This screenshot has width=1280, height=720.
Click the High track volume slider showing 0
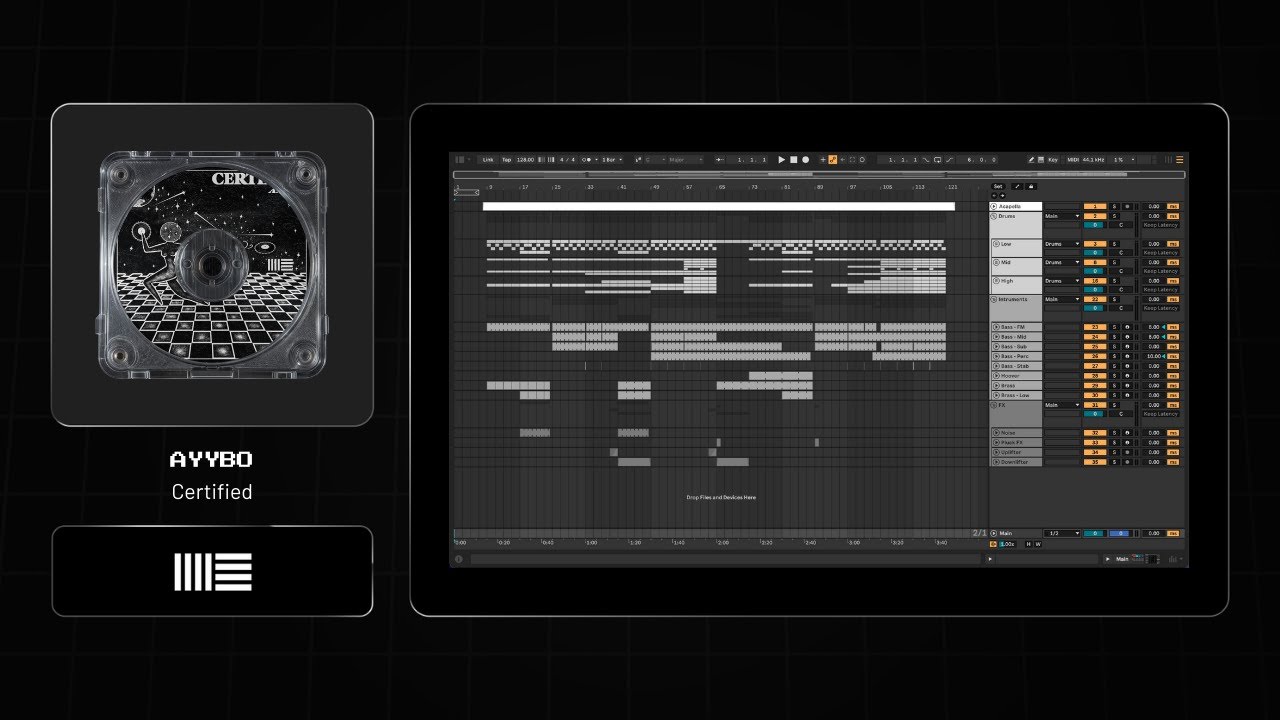(1095, 289)
